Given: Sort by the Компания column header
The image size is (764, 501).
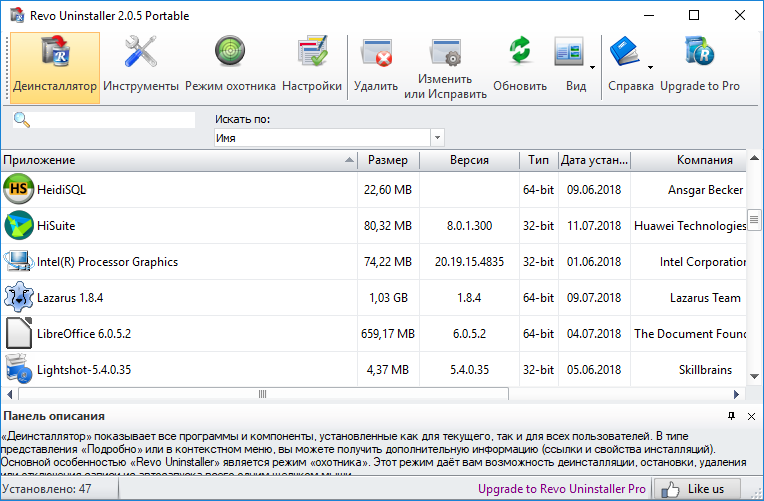Looking at the screenshot, I should (x=688, y=160).
